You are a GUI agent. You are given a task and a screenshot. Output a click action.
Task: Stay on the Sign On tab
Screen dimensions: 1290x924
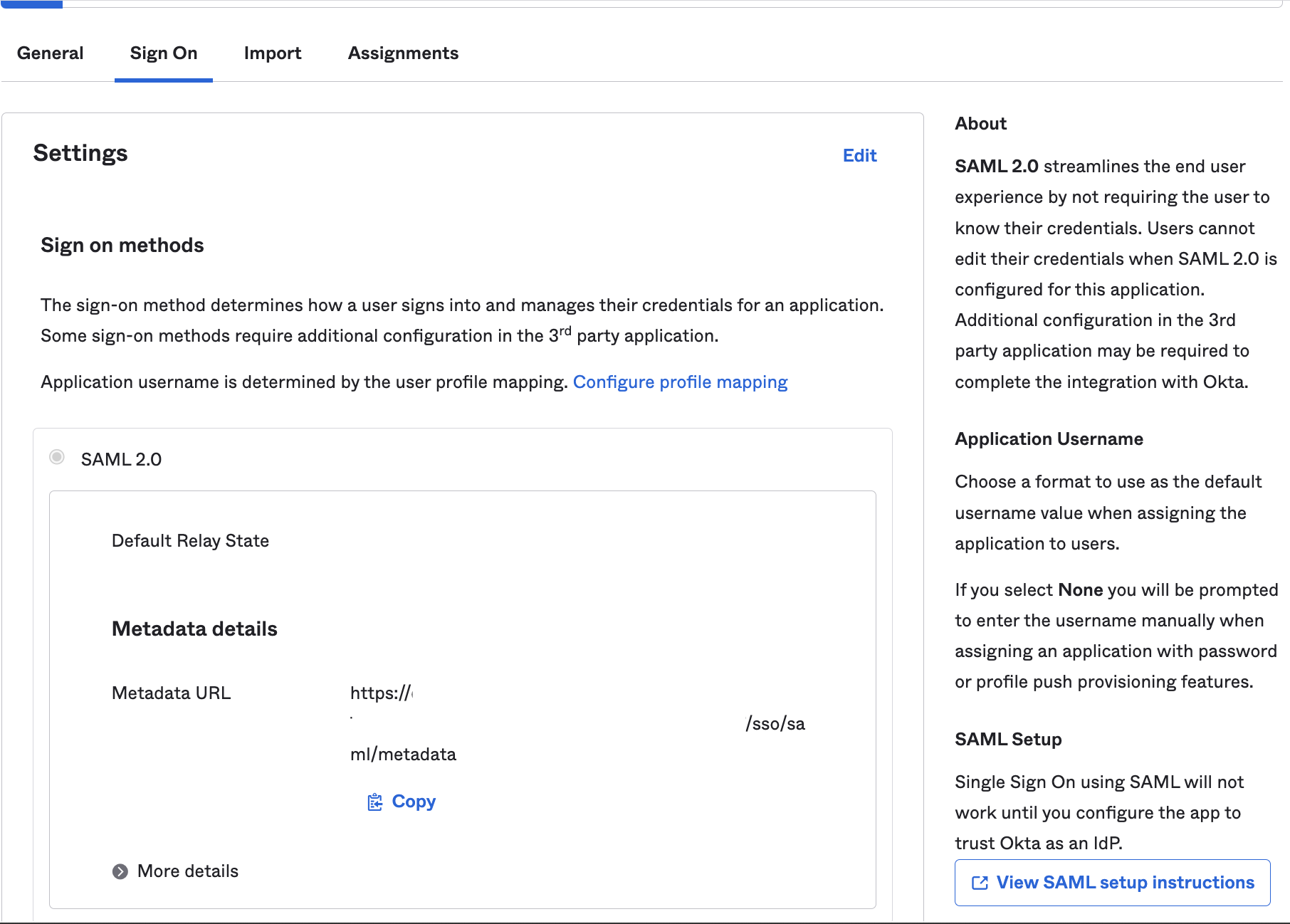(x=163, y=53)
